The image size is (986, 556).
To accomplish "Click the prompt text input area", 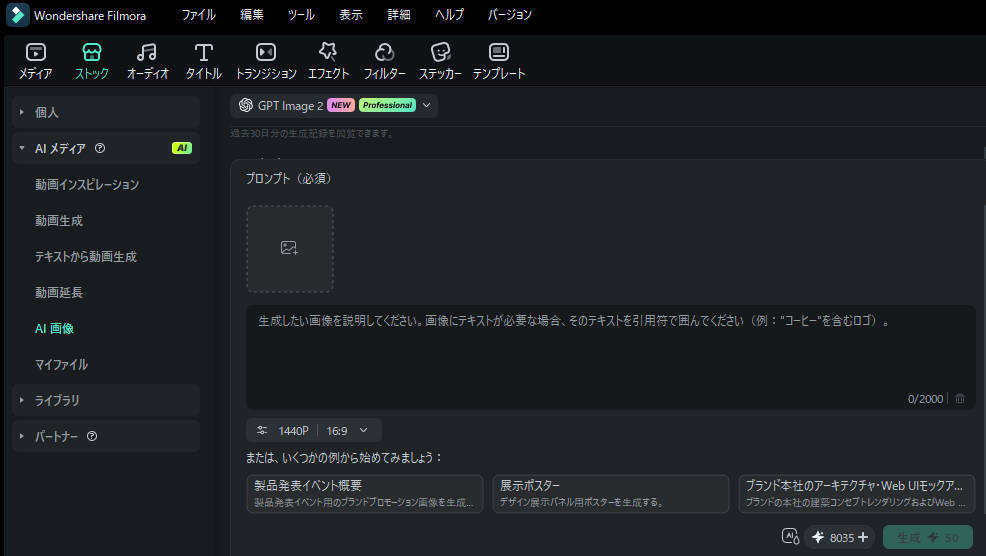I will [610, 357].
